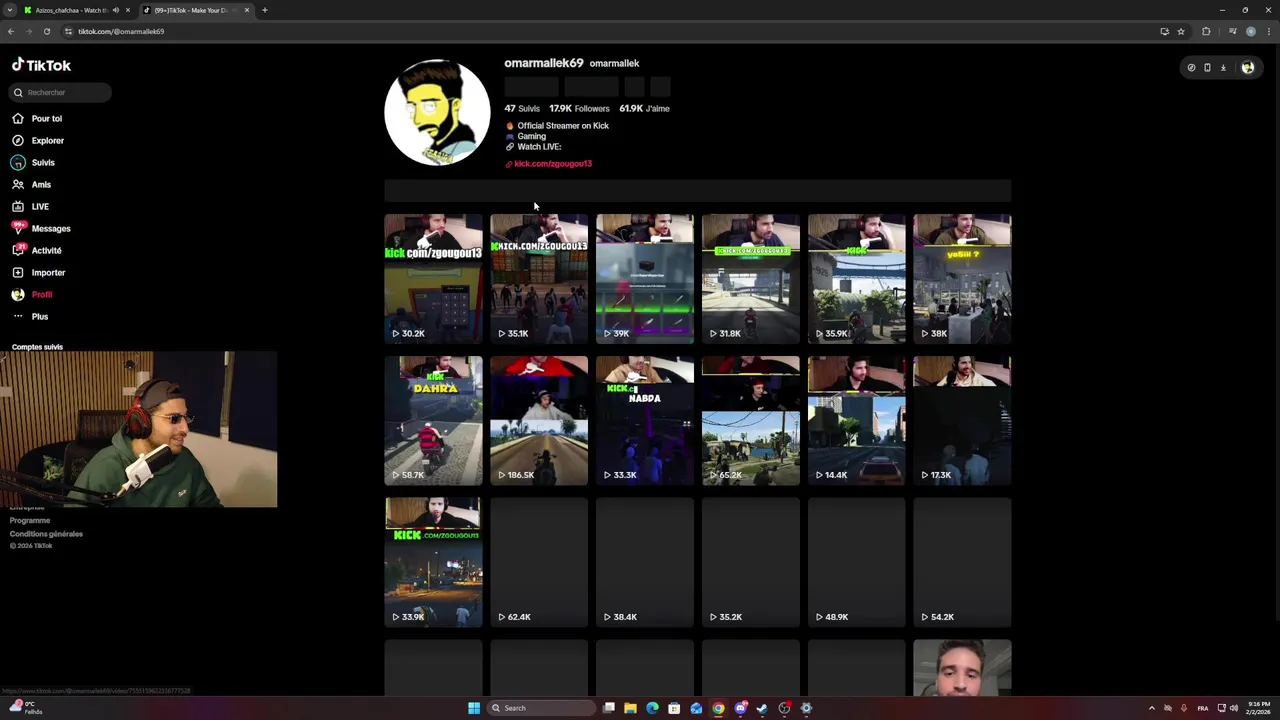1280x720 pixels.
Task: Open the DAHRA video with 58.7K views
Action: pyautogui.click(x=433, y=421)
